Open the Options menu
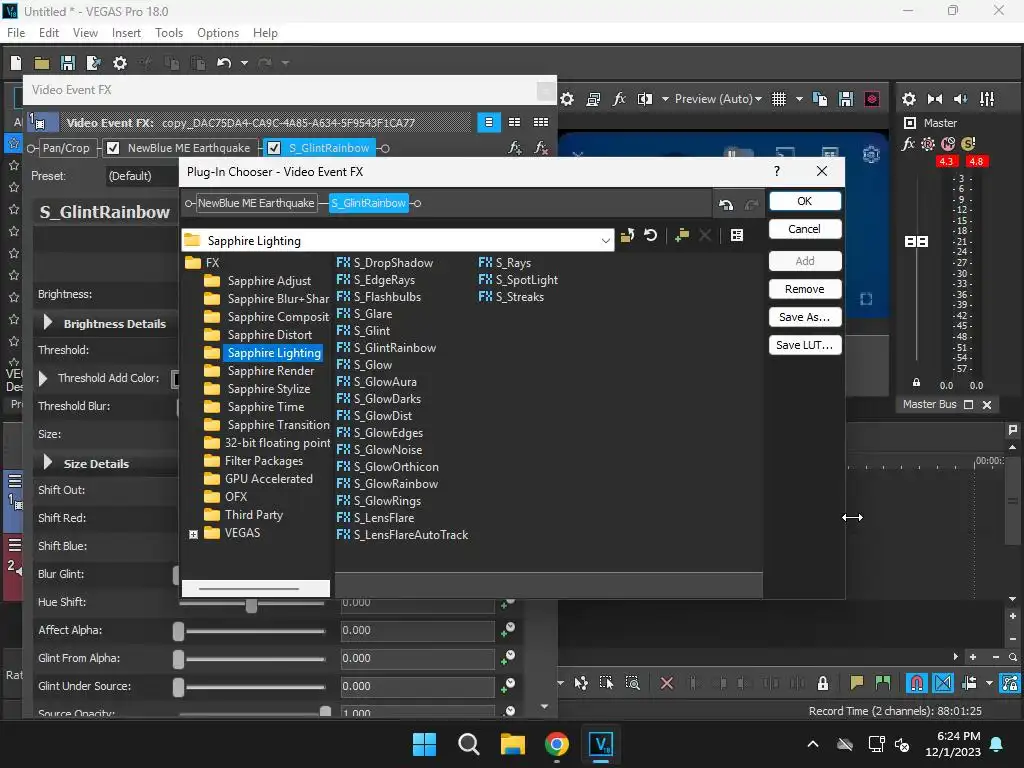 point(217,33)
